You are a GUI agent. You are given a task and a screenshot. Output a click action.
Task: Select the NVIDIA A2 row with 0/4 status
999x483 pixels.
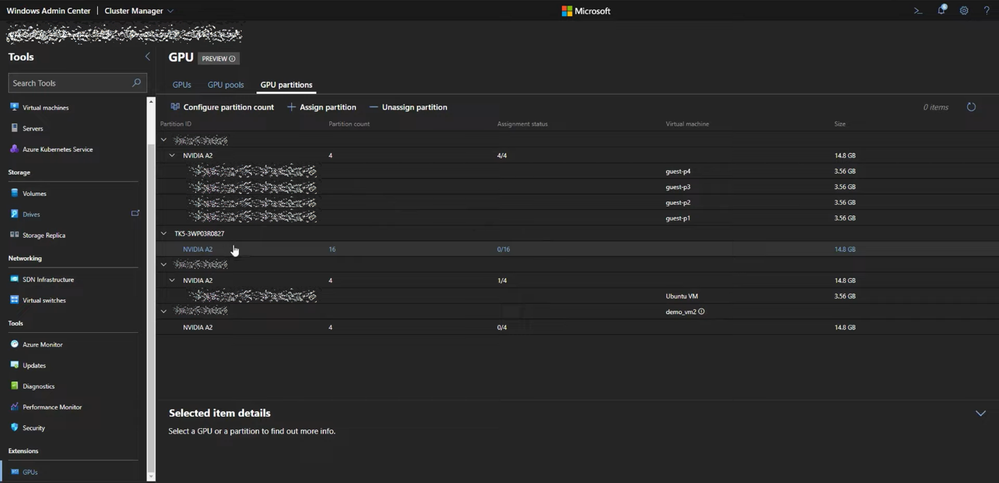[x=577, y=328]
